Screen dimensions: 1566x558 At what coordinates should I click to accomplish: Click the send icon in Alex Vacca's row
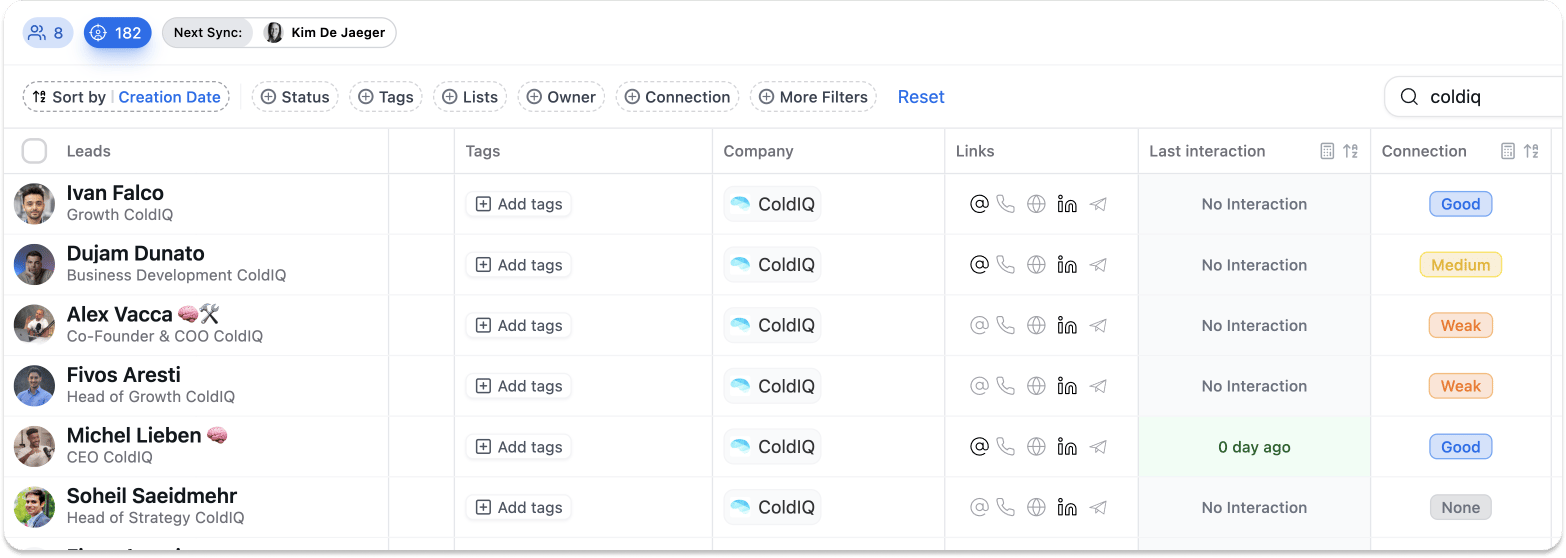point(1098,325)
